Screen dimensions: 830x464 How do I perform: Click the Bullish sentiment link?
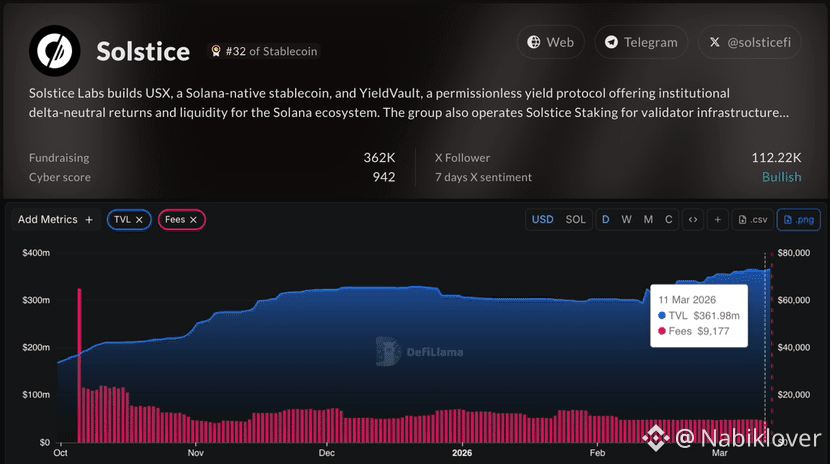tap(781, 177)
